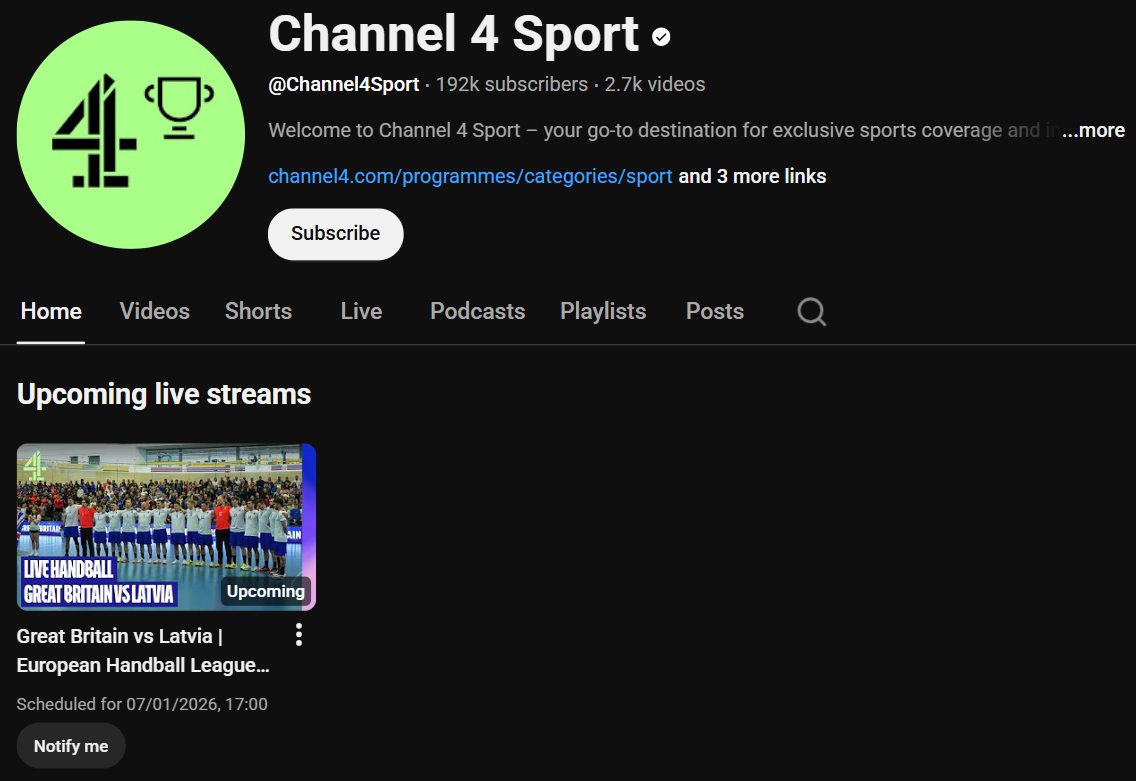
Task: Go to the Live tab
Action: click(361, 312)
